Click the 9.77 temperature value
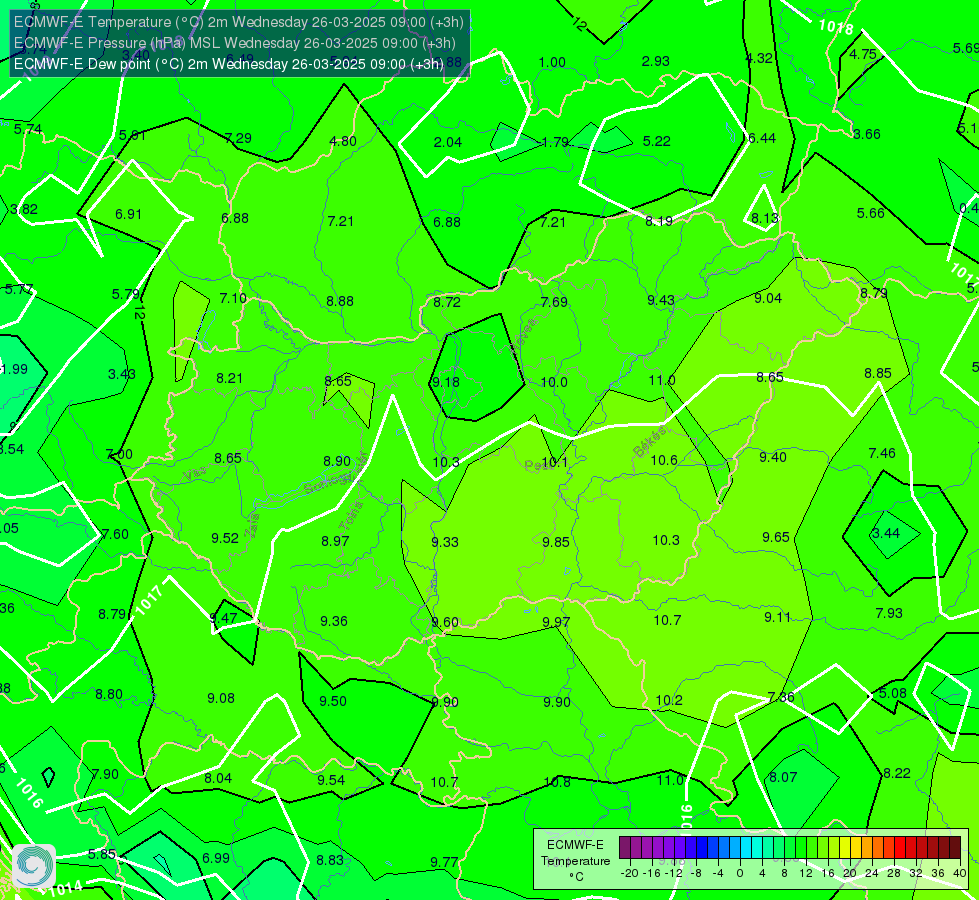Viewport: 979px width, 900px height. click(444, 863)
